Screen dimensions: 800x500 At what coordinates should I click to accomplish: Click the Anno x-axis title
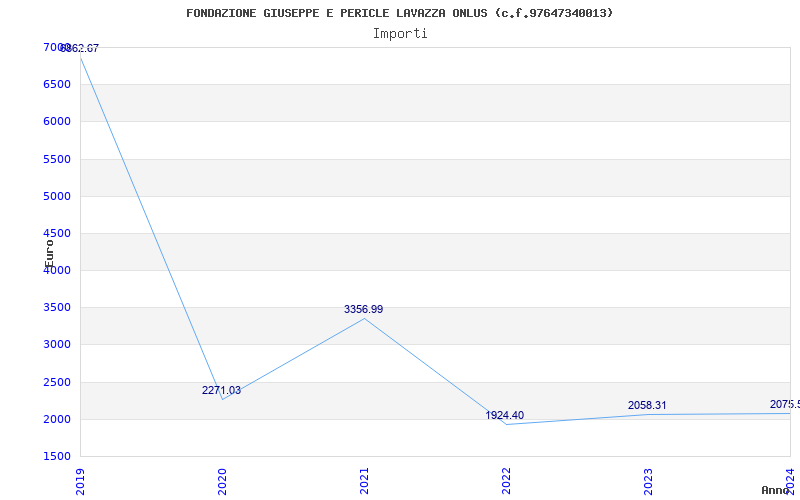(x=776, y=490)
